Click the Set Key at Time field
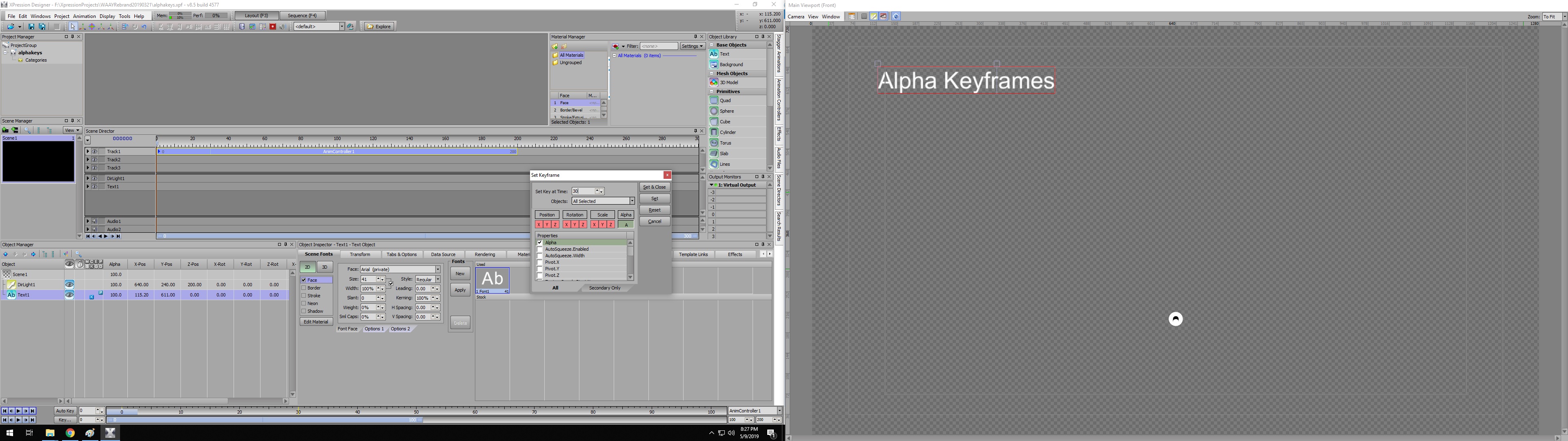The height and width of the screenshot is (441, 1568). [x=583, y=191]
